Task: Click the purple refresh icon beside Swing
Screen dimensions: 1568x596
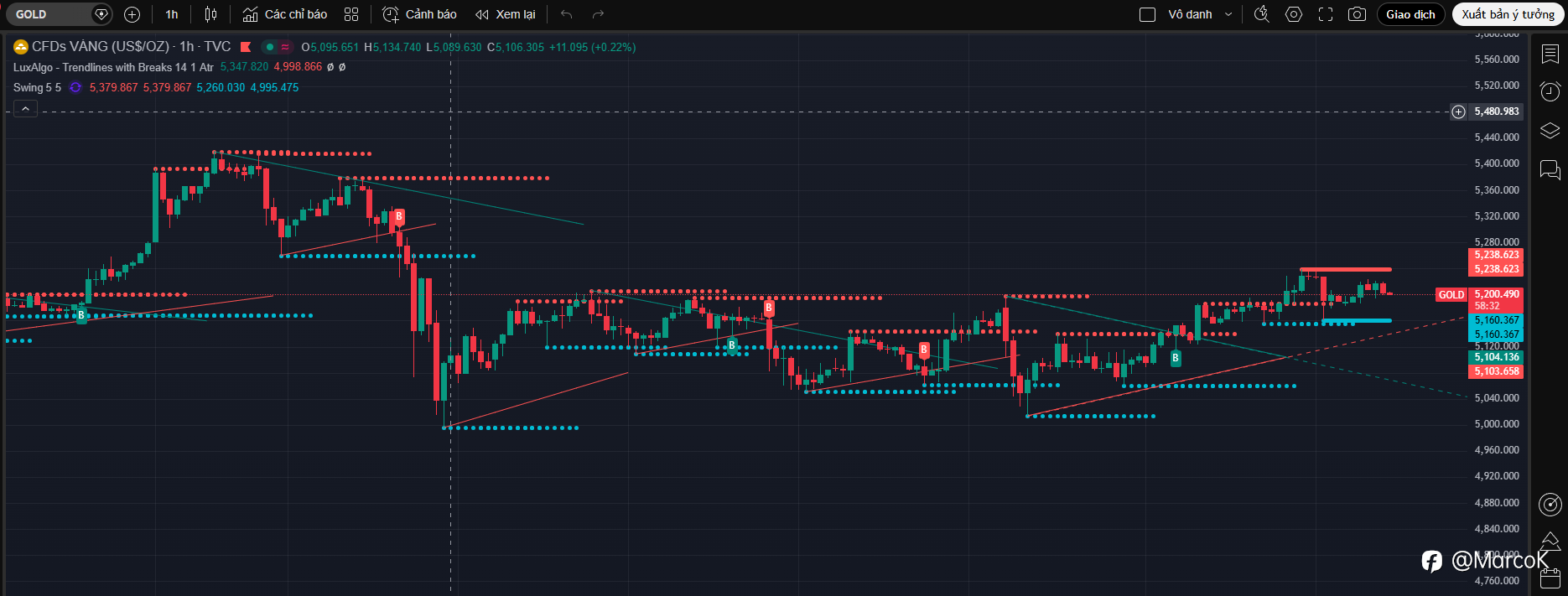Action: coord(75,87)
